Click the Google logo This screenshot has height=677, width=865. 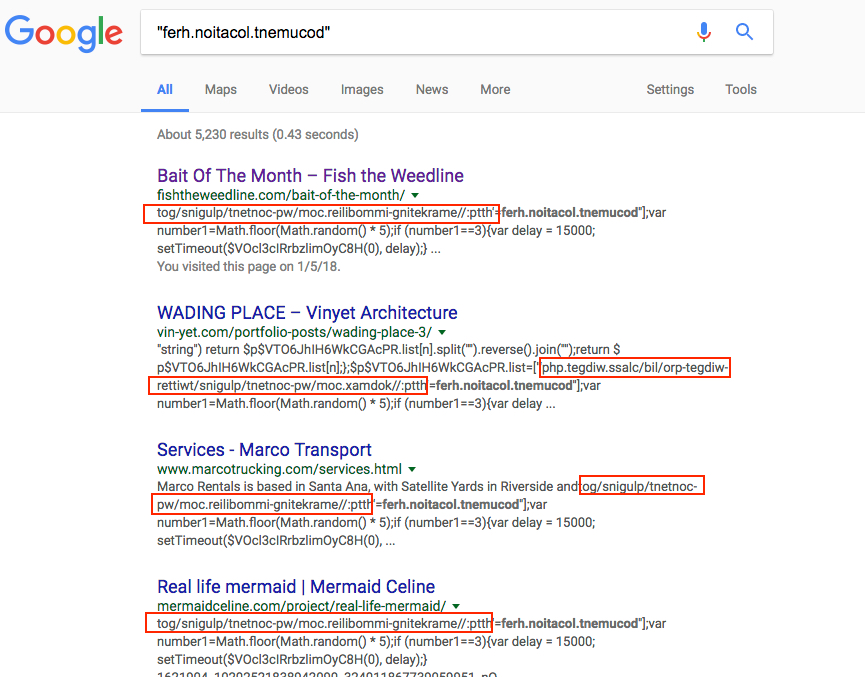pos(63,33)
